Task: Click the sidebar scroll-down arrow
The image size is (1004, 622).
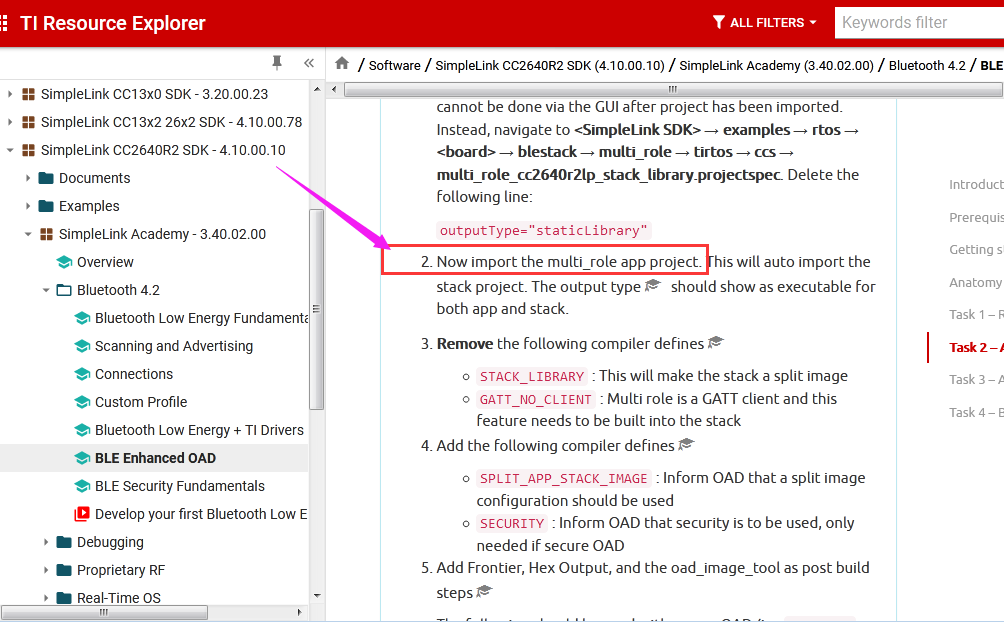Action: [317, 596]
